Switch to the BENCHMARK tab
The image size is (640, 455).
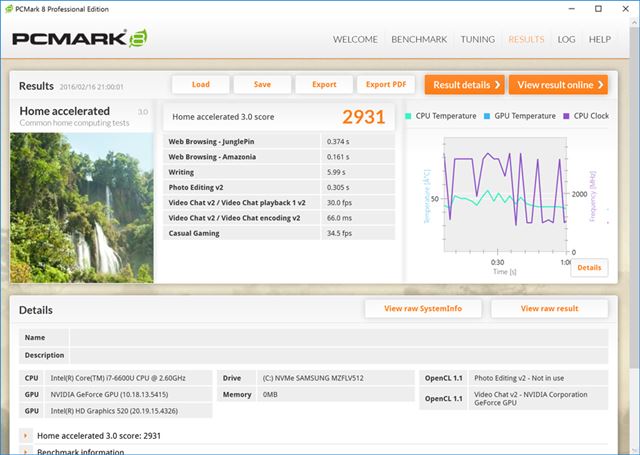click(419, 40)
